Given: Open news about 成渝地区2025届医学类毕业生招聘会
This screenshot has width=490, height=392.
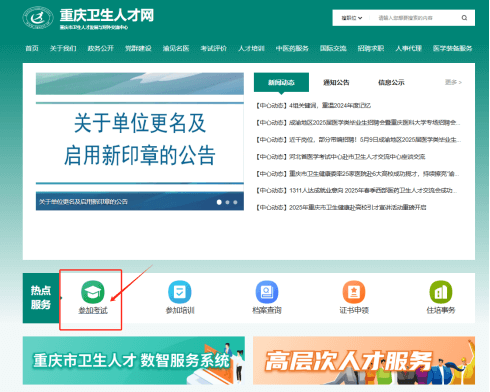Looking at the screenshot, I should pos(358,123).
